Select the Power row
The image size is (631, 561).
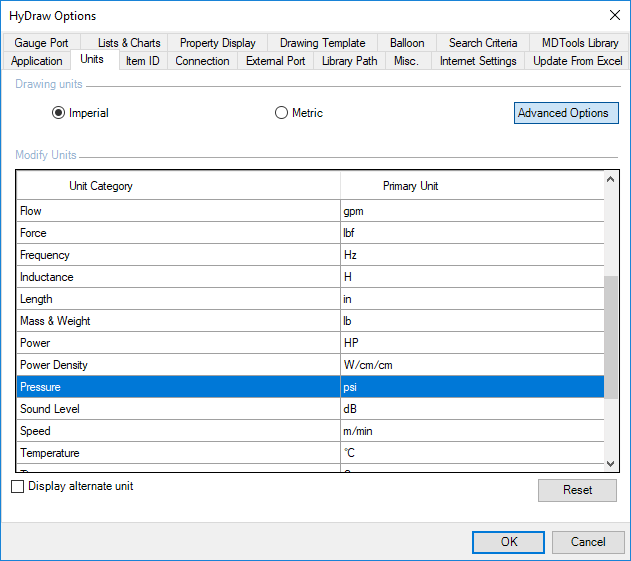pos(310,343)
